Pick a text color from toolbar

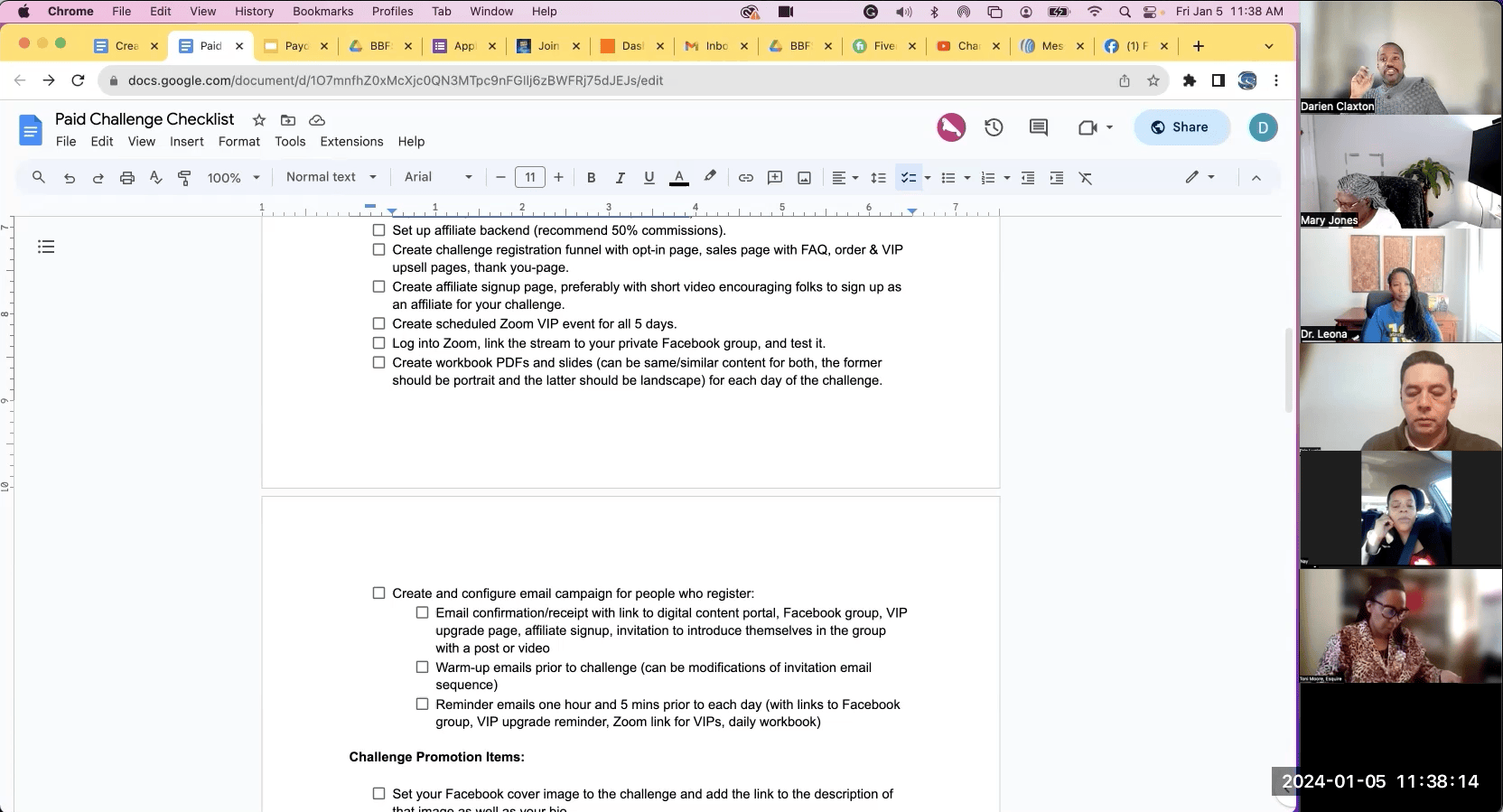679,178
